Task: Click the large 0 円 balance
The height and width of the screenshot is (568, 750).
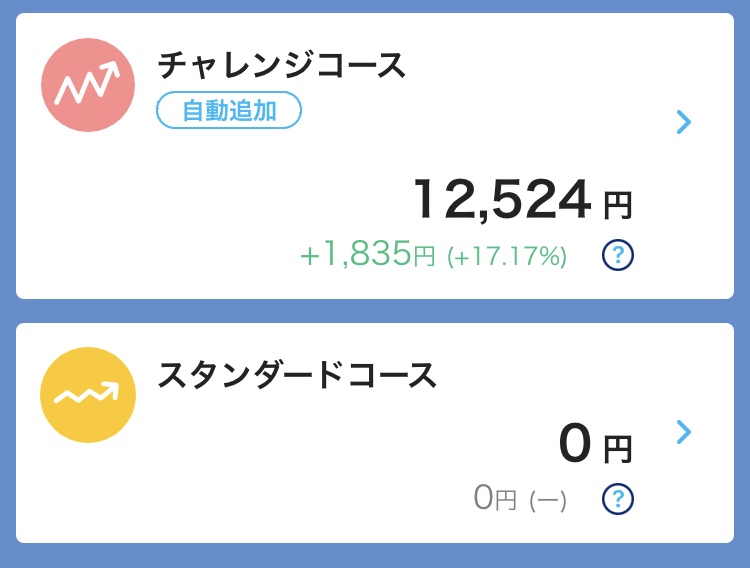Action: (x=596, y=444)
